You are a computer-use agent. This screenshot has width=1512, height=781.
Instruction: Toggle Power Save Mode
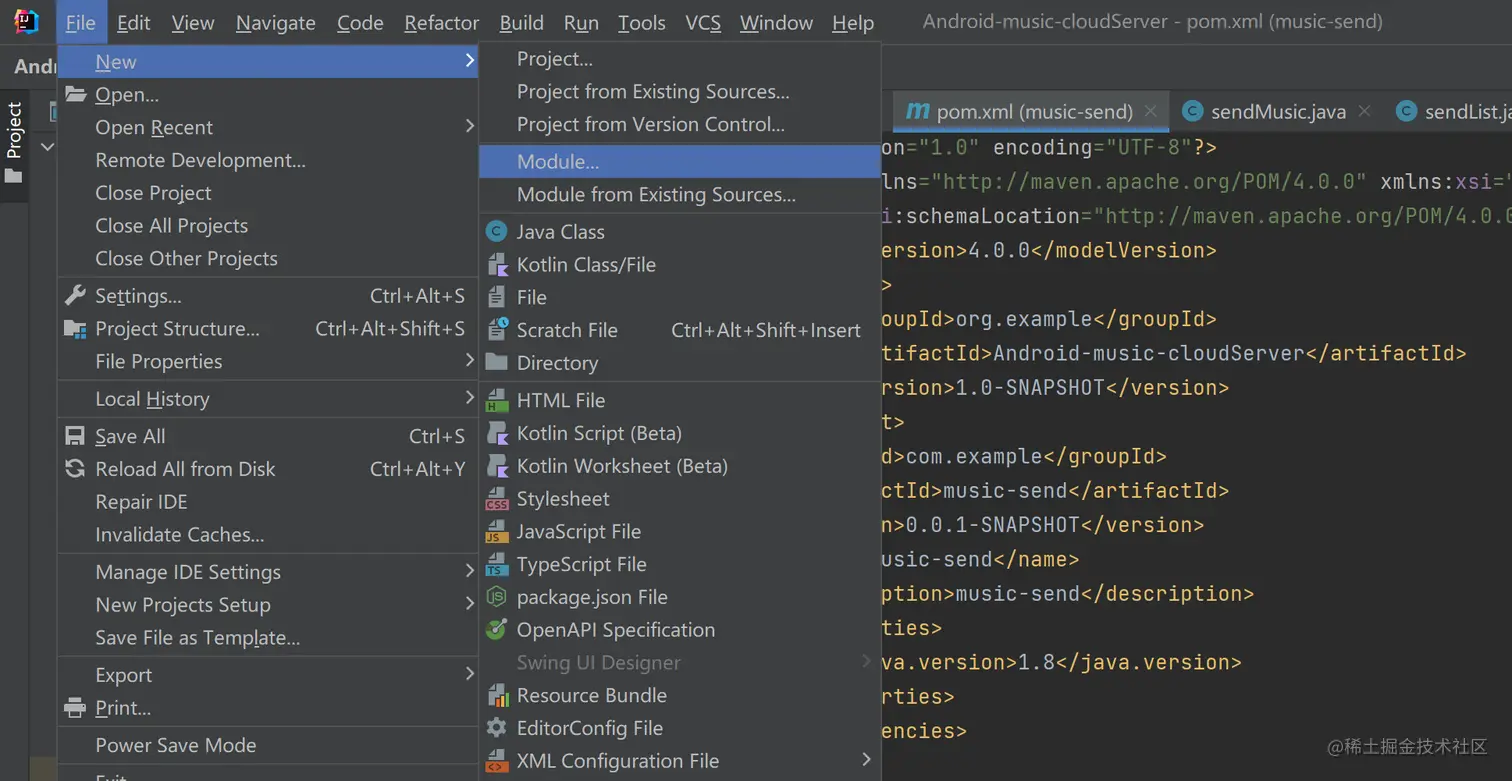[x=176, y=745]
